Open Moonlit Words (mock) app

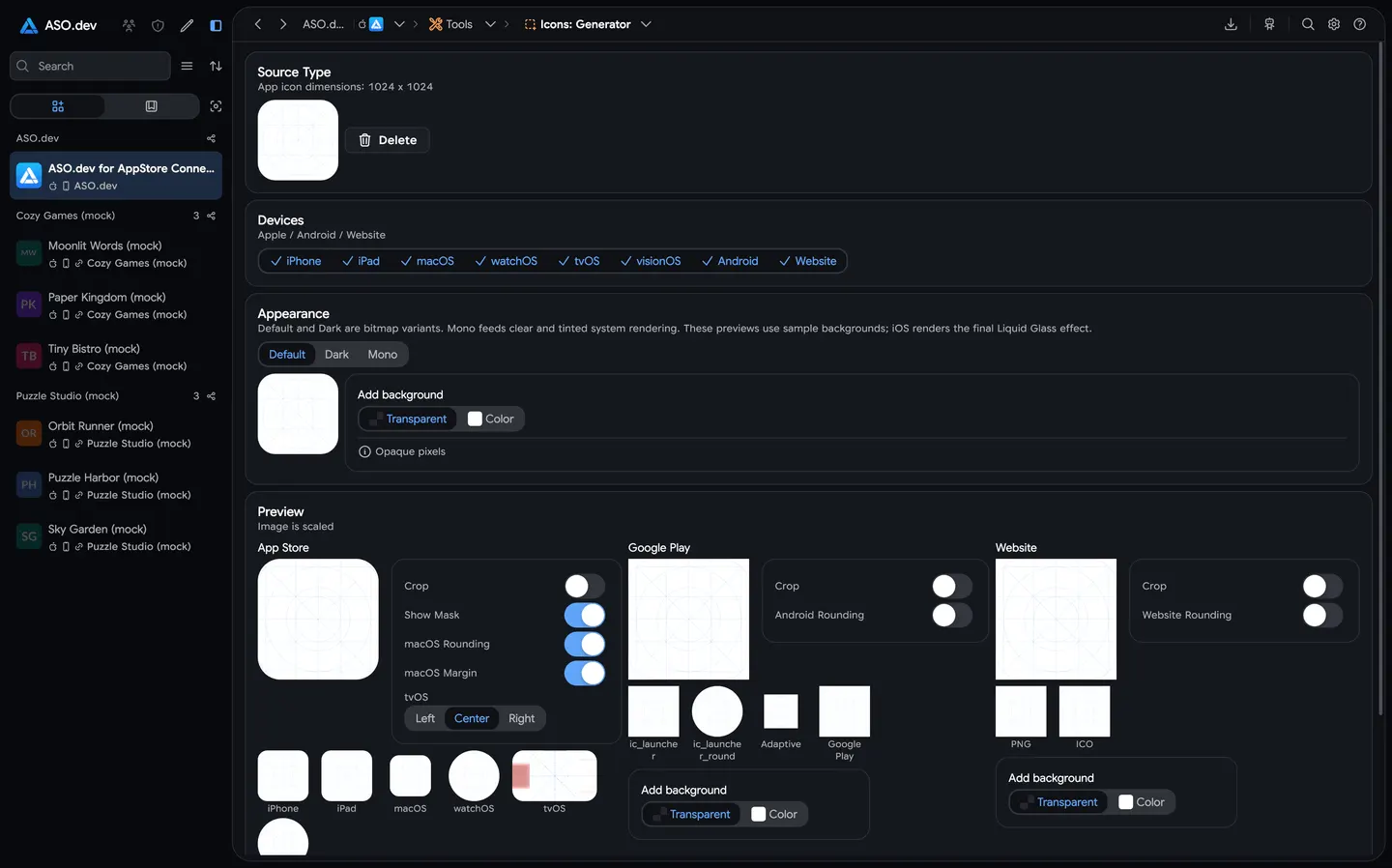click(x=116, y=254)
